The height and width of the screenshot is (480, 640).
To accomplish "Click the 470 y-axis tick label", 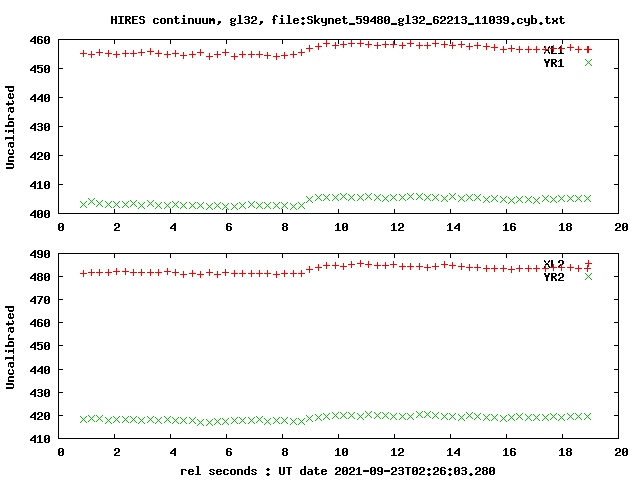I will (40, 300).
